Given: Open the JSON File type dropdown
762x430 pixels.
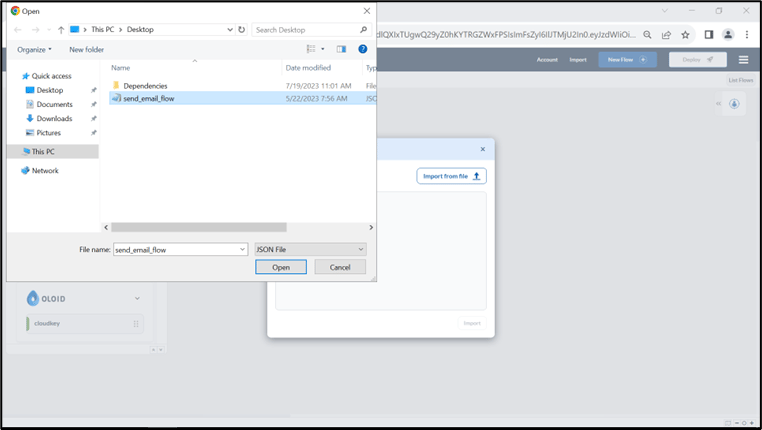Looking at the screenshot, I should click(311, 249).
